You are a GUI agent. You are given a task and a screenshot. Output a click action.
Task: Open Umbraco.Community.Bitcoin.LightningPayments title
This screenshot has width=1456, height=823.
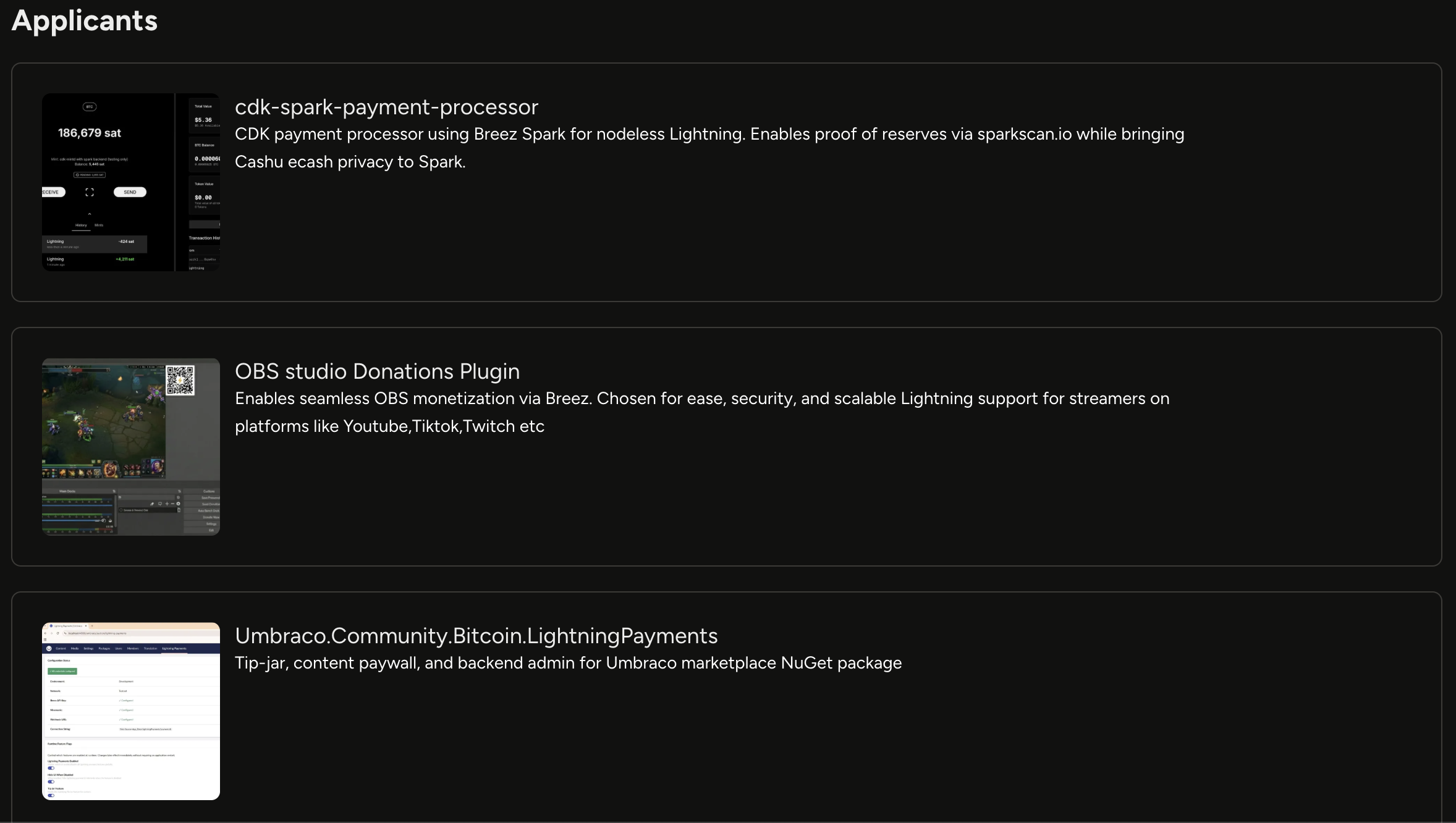coord(476,636)
